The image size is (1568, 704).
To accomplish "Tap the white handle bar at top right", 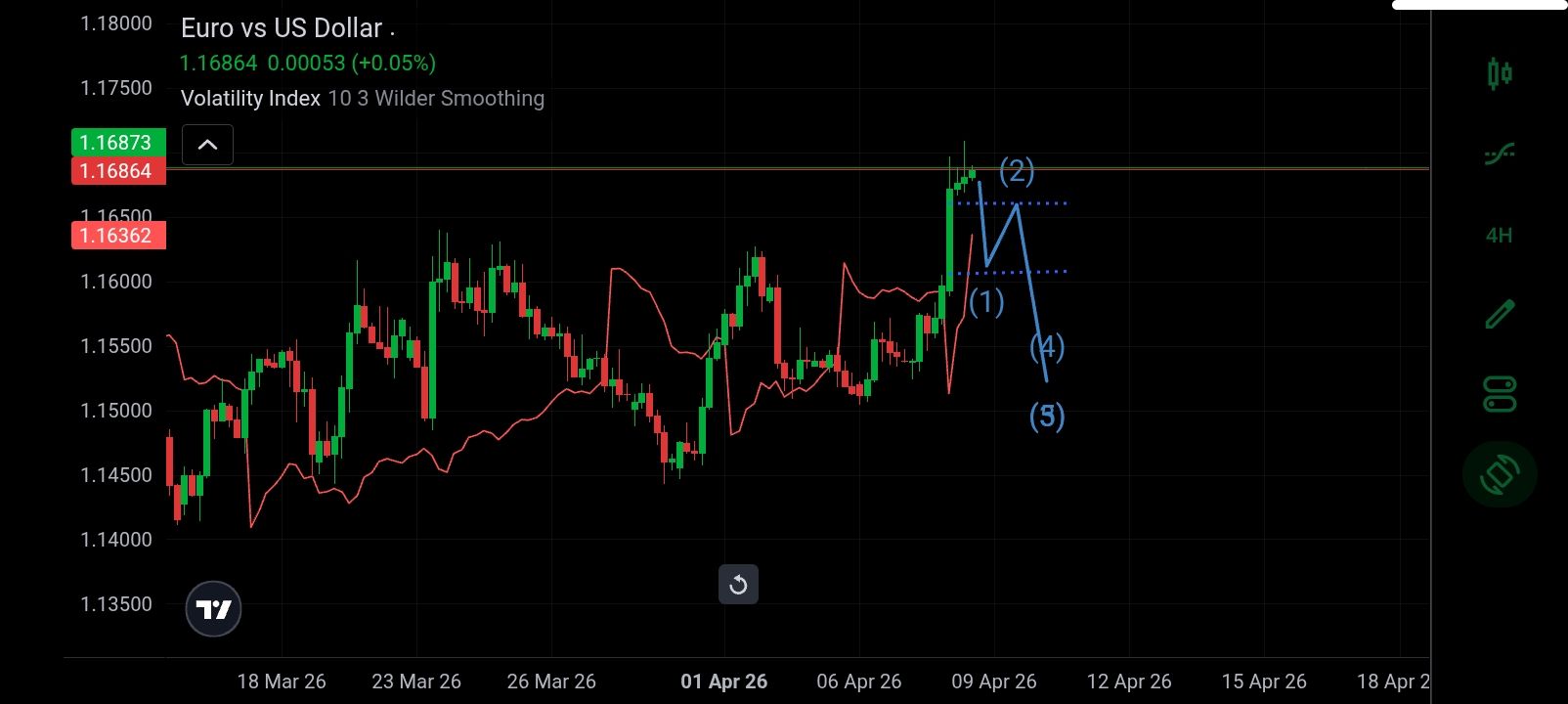I will tap(1479, 5).
